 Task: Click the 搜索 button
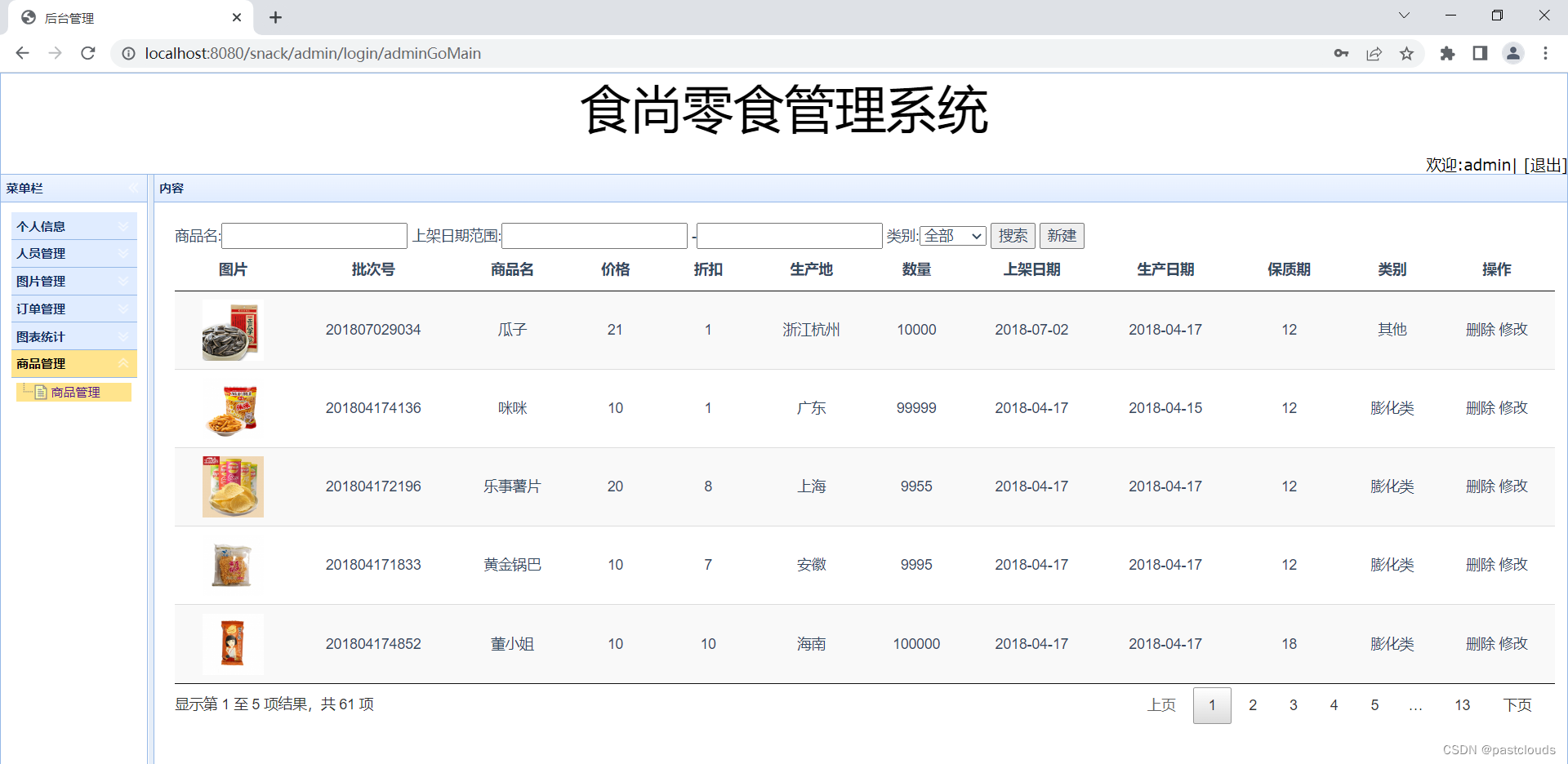tap(1013, 236)
